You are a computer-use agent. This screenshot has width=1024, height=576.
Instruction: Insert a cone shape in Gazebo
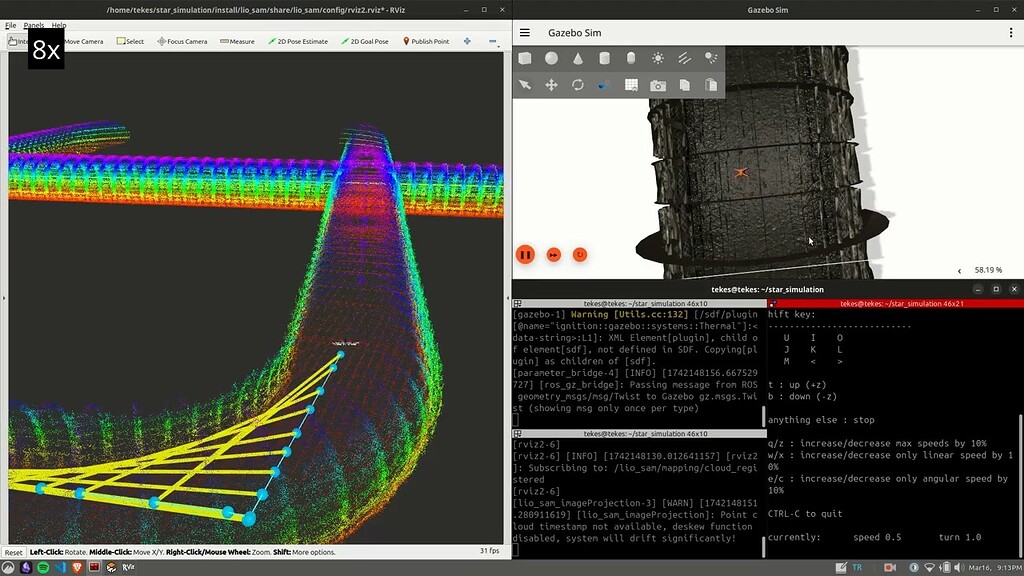pyautogui.click(x=578, y=58)
